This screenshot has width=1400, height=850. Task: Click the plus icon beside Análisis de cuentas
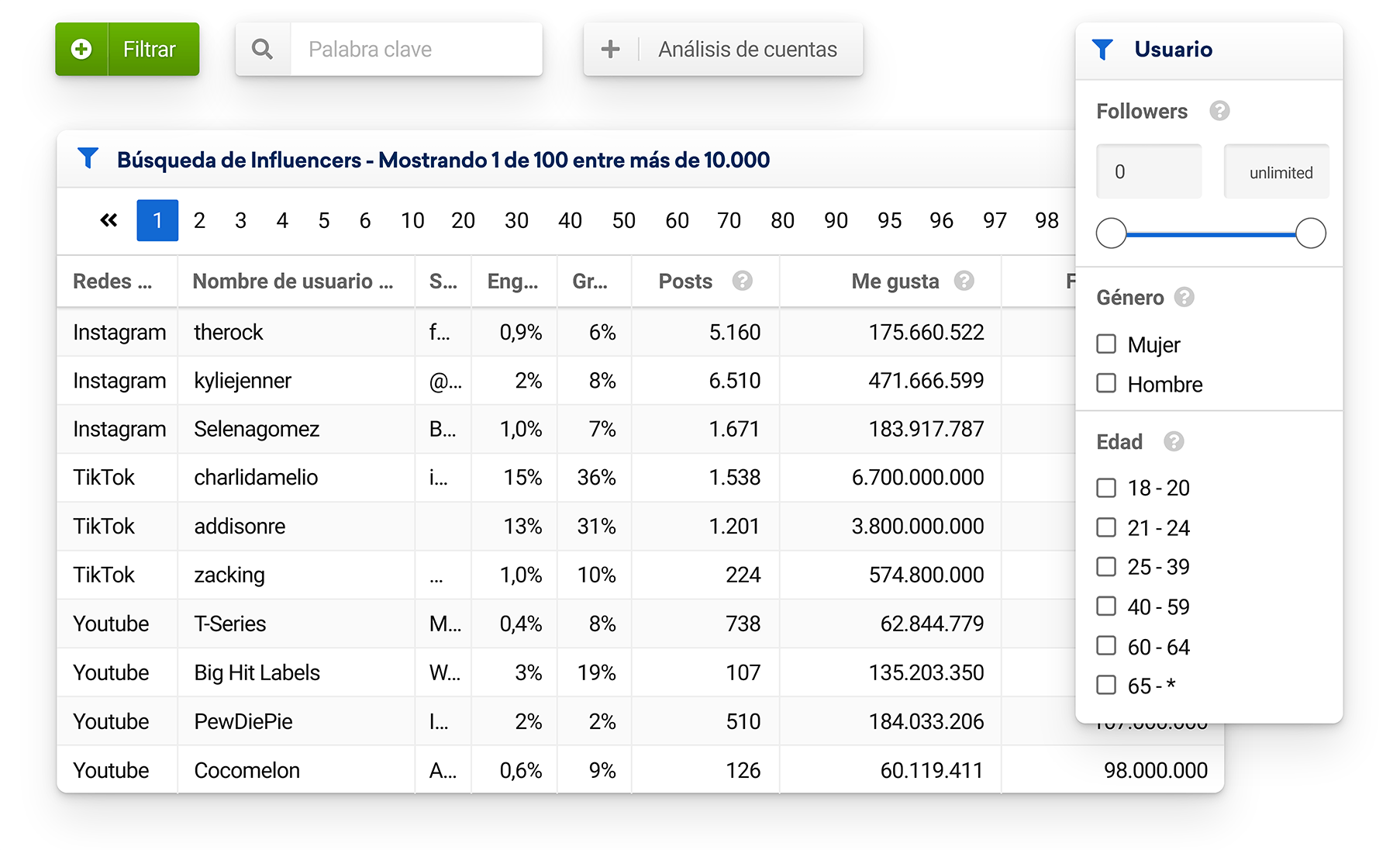[611, 50]
